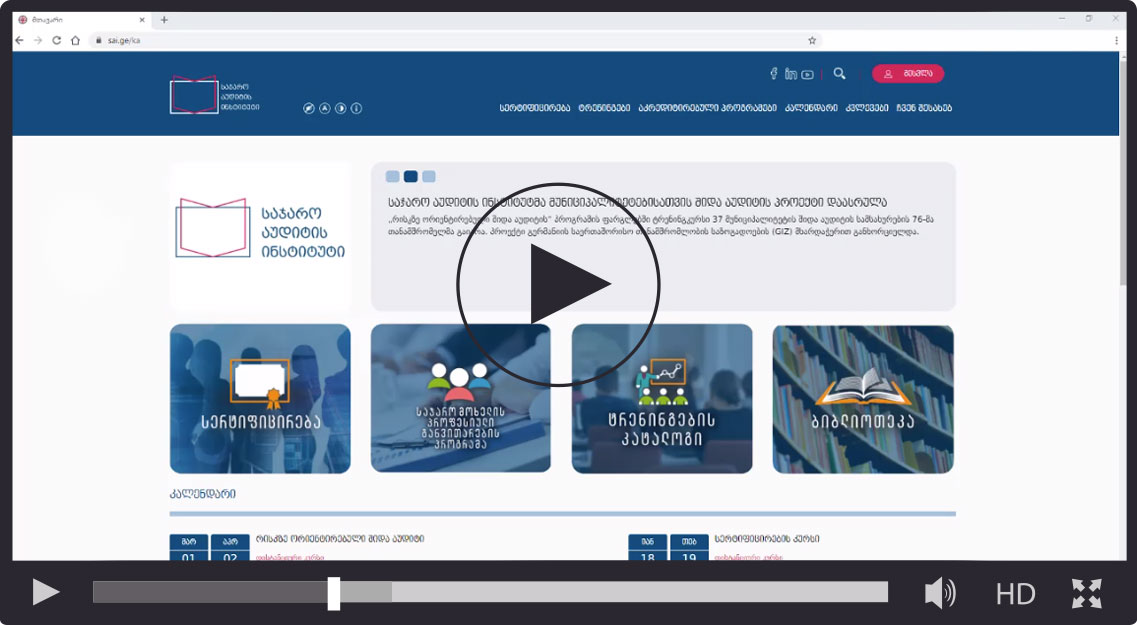Image resolution: width=1137 pixels, height=625 pixels.
Task: Open the ბიბლიოთეკა library tile
Action: (x=863, y=398)
